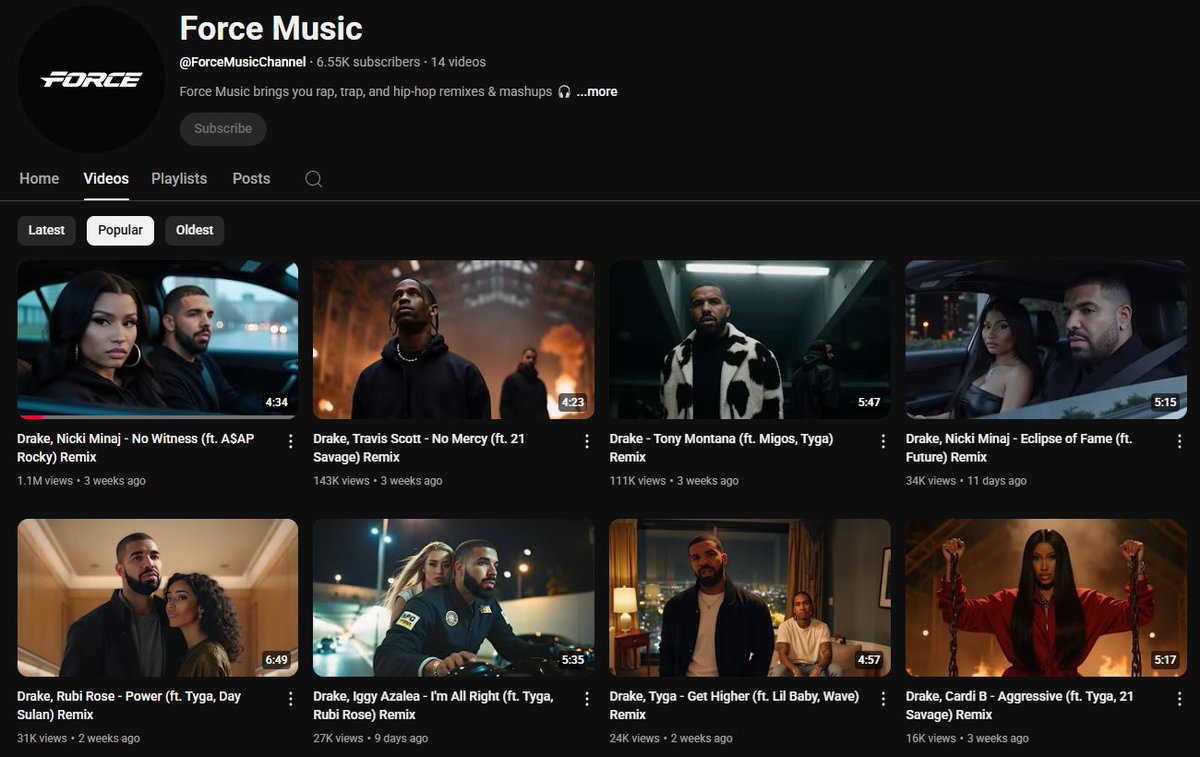This screenshot has width=1200, height=757.
Task: Open more options for Eclipse of Fame Remix
Action: click(1179, 441)
